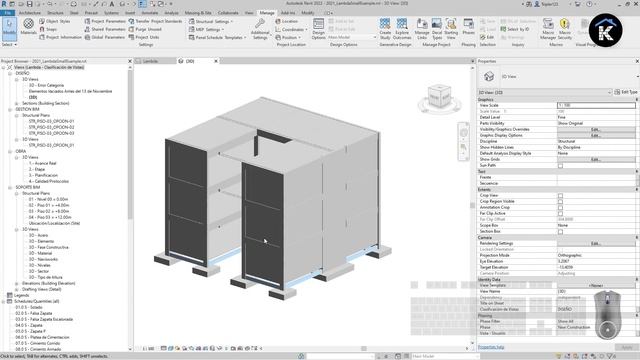Screen dimensions: 640x360
Task: Expand the Select panel dropdown
Action: click(x=9, y=44)
